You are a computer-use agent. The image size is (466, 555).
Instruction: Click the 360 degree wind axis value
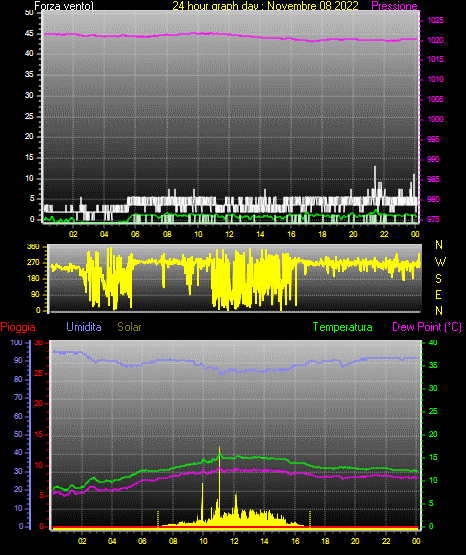pyautogui.click(x=33, y=247)
